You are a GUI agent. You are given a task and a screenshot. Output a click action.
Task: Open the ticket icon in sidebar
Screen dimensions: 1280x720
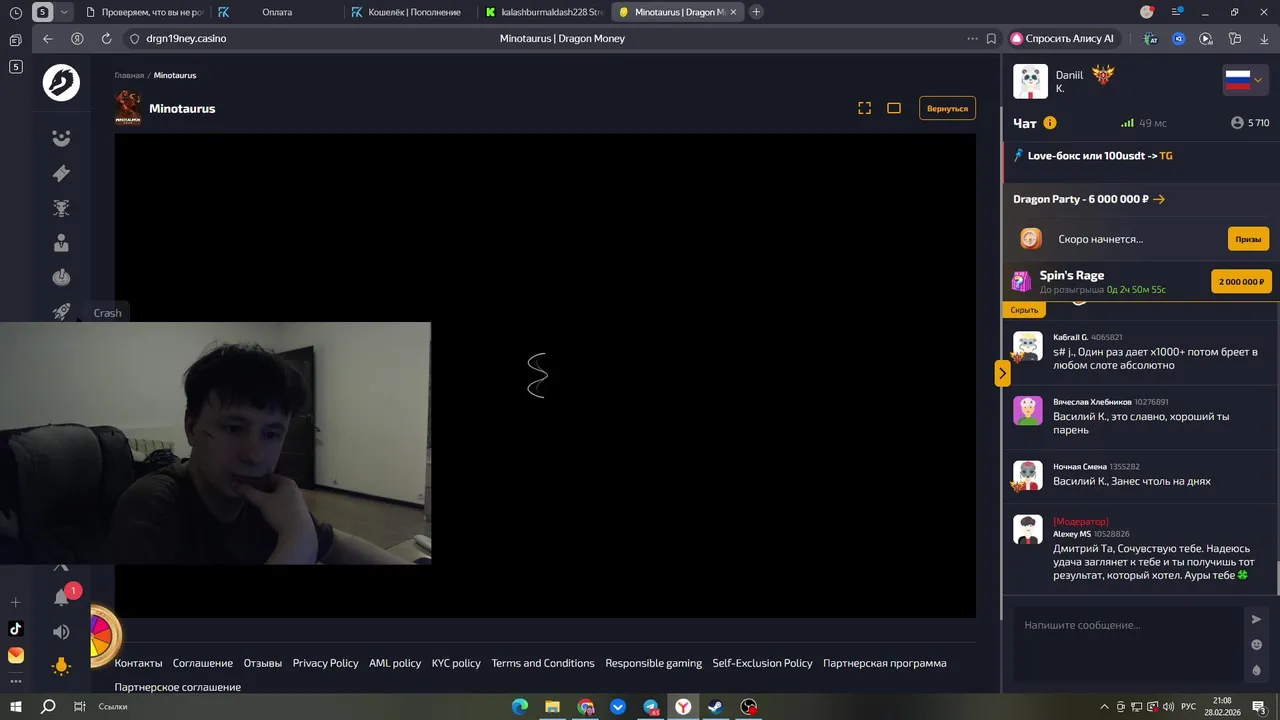click(x=61, y=173)
